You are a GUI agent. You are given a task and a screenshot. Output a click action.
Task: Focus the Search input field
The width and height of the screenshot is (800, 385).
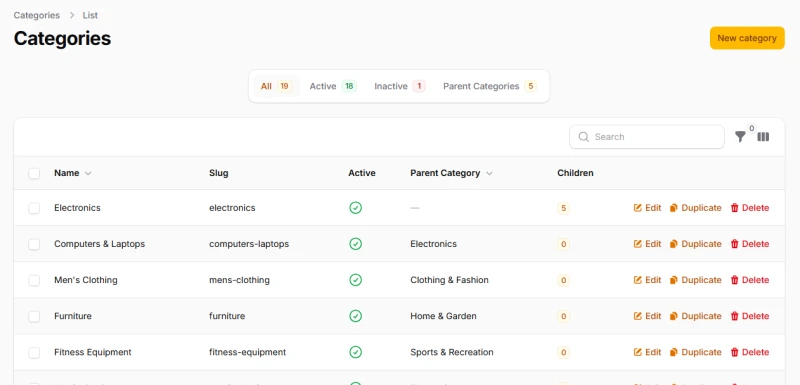(647, 137)
